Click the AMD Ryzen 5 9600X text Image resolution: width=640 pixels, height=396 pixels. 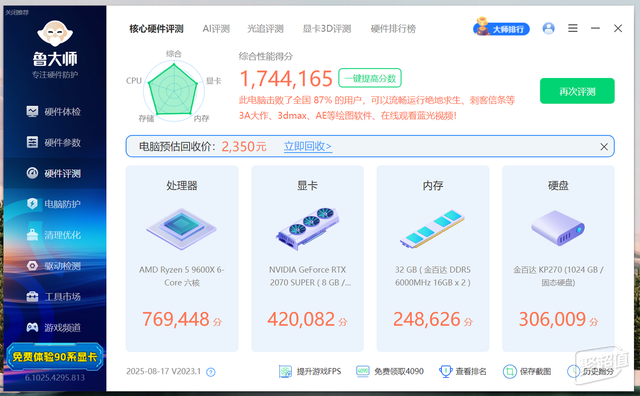tap(182, 276)
